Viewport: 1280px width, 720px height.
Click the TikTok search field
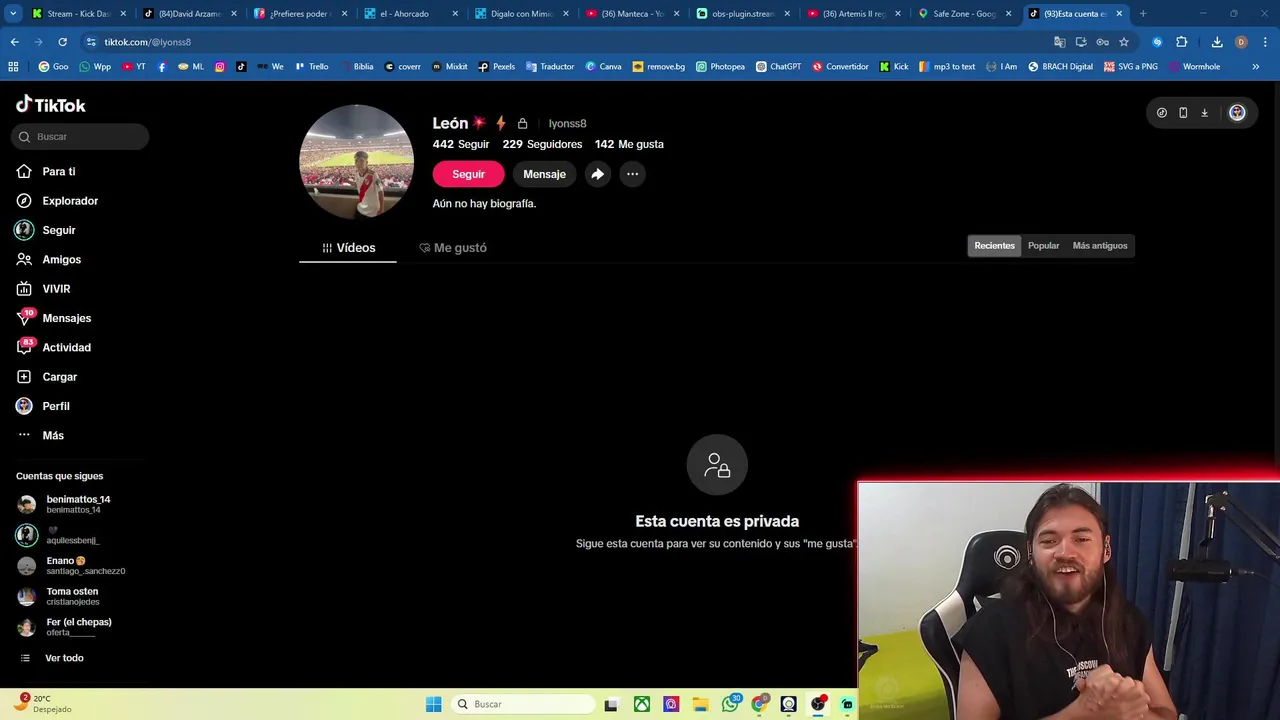coord(80,136)
